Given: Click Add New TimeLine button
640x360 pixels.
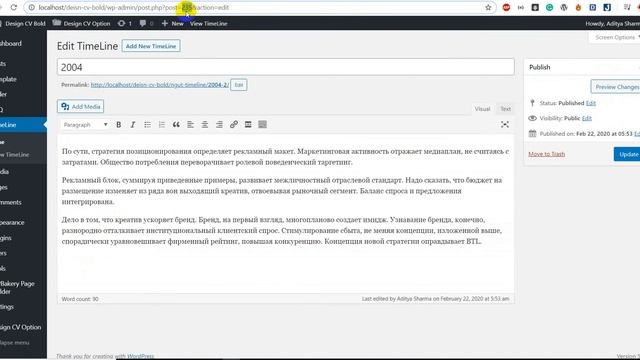Looking at the screenshot, I should [151, 46].
